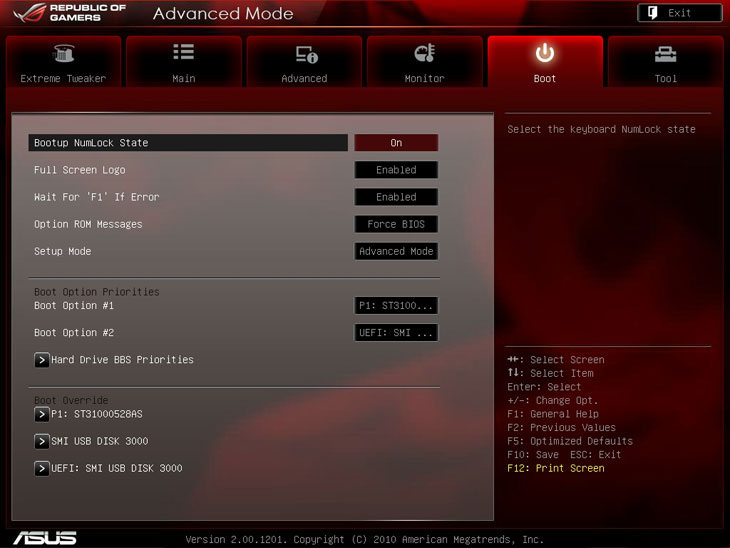
Task: Select the Bootup NumLock State row label
Action: point(91,143)
